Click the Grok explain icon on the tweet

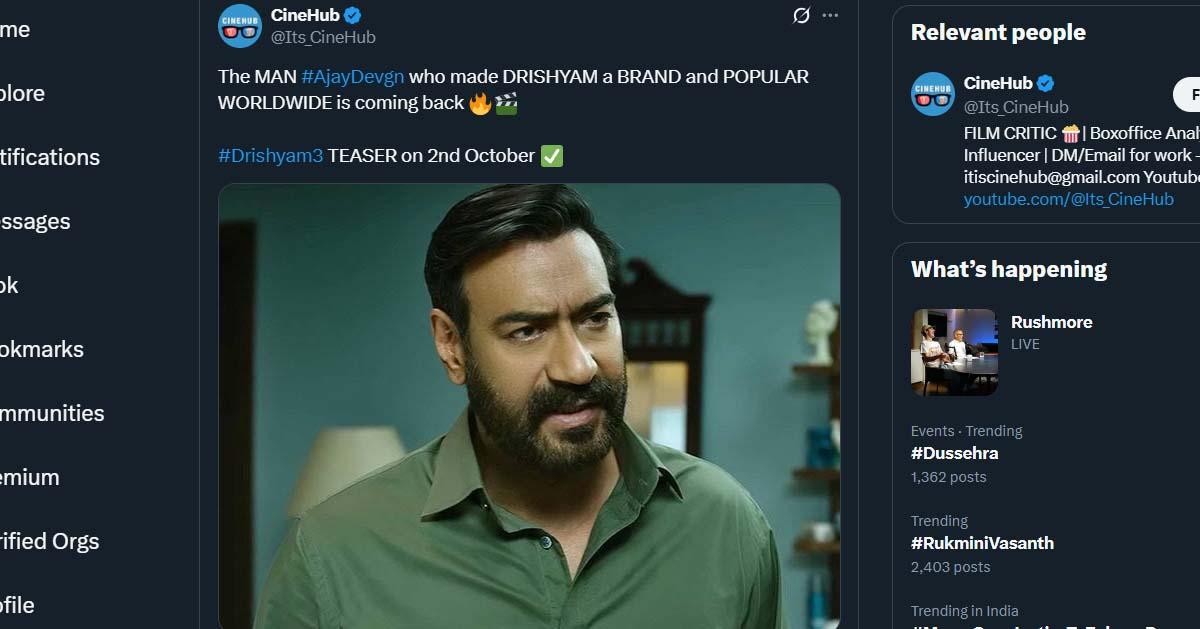pos(800,16)
